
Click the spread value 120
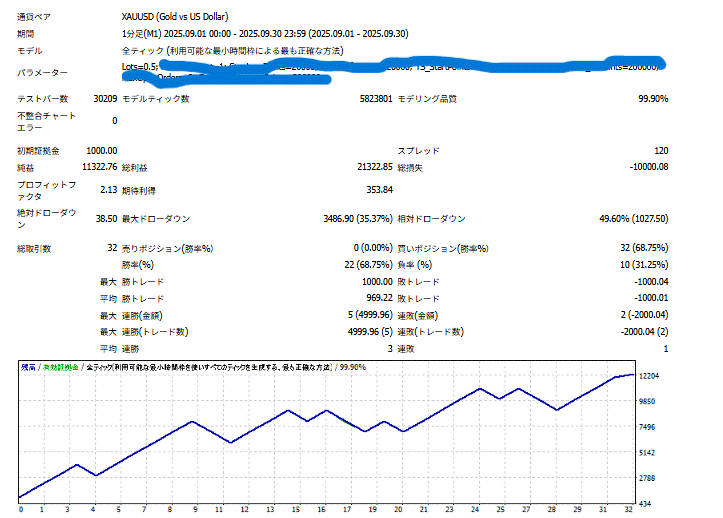tap(661, 151)
